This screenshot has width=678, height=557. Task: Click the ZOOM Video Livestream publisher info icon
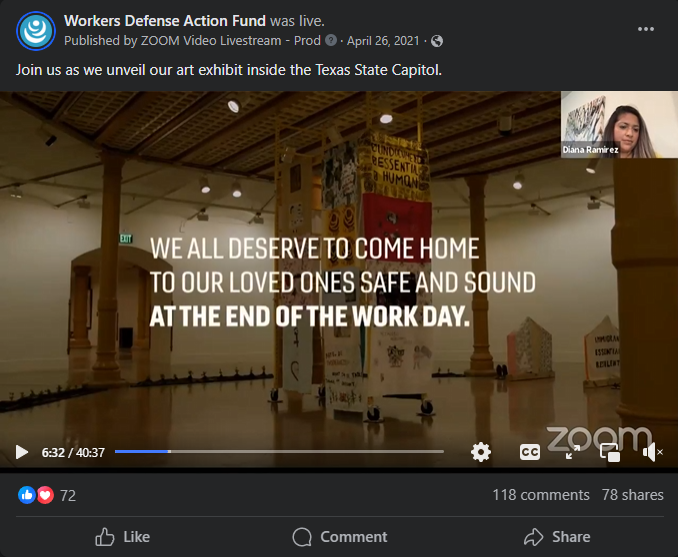pyautogui.click(x=331, y=41)
